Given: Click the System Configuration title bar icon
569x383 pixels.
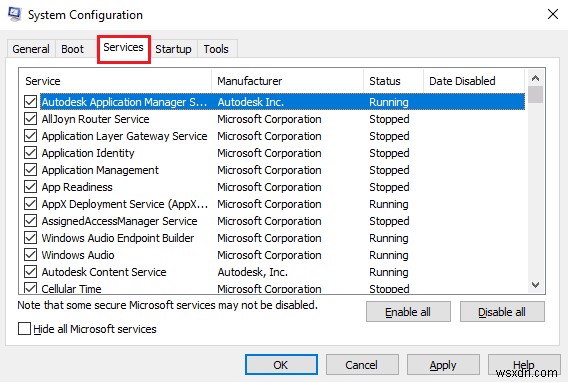Looking at the screenshot, I should click(15, 14).
